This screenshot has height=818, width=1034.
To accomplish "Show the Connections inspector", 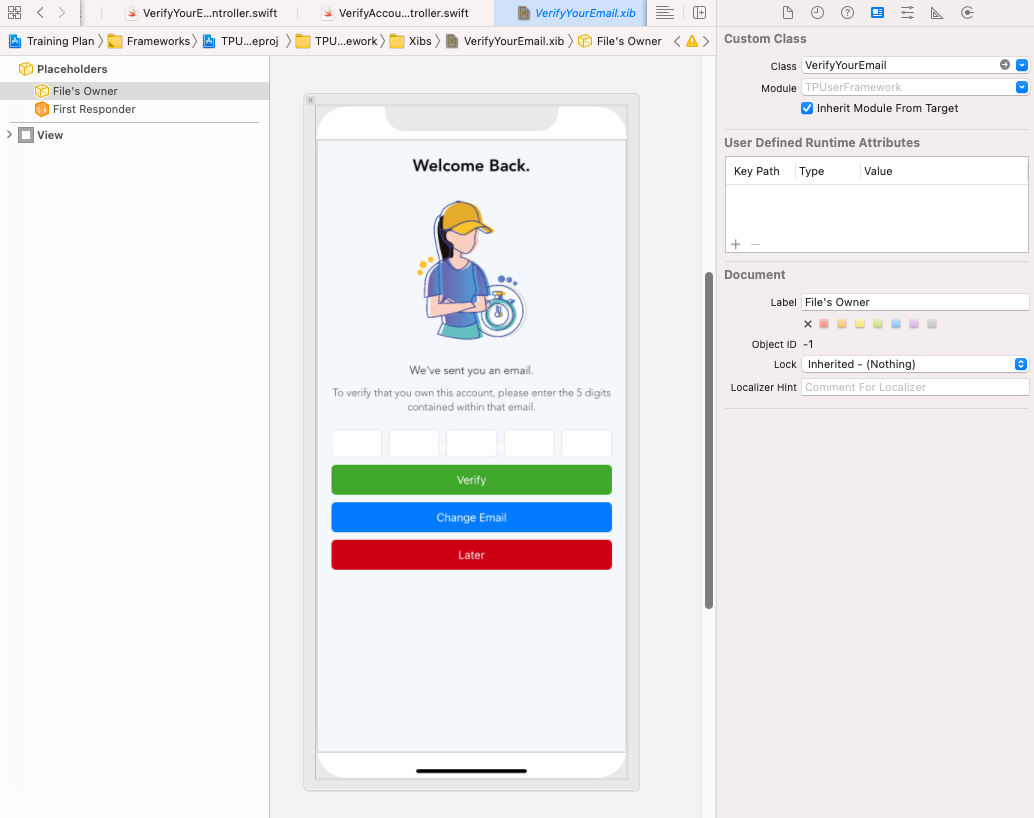I will pos(967,13).
